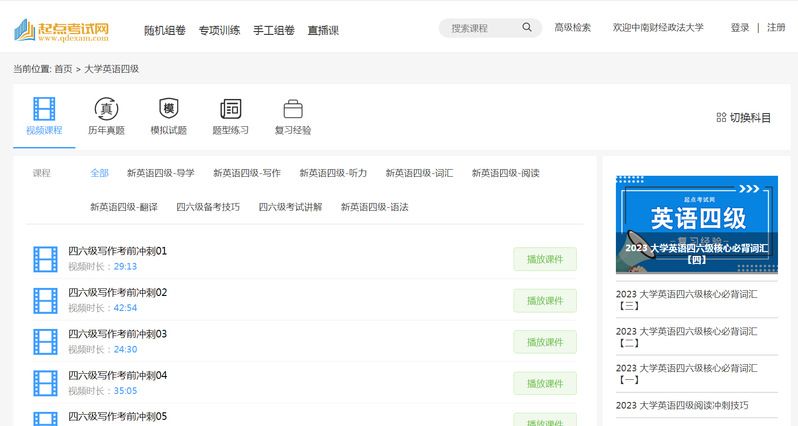Select the 视频课程 film icon tab
Viewport: 798px width, 426px height.
tap(44, 109)
